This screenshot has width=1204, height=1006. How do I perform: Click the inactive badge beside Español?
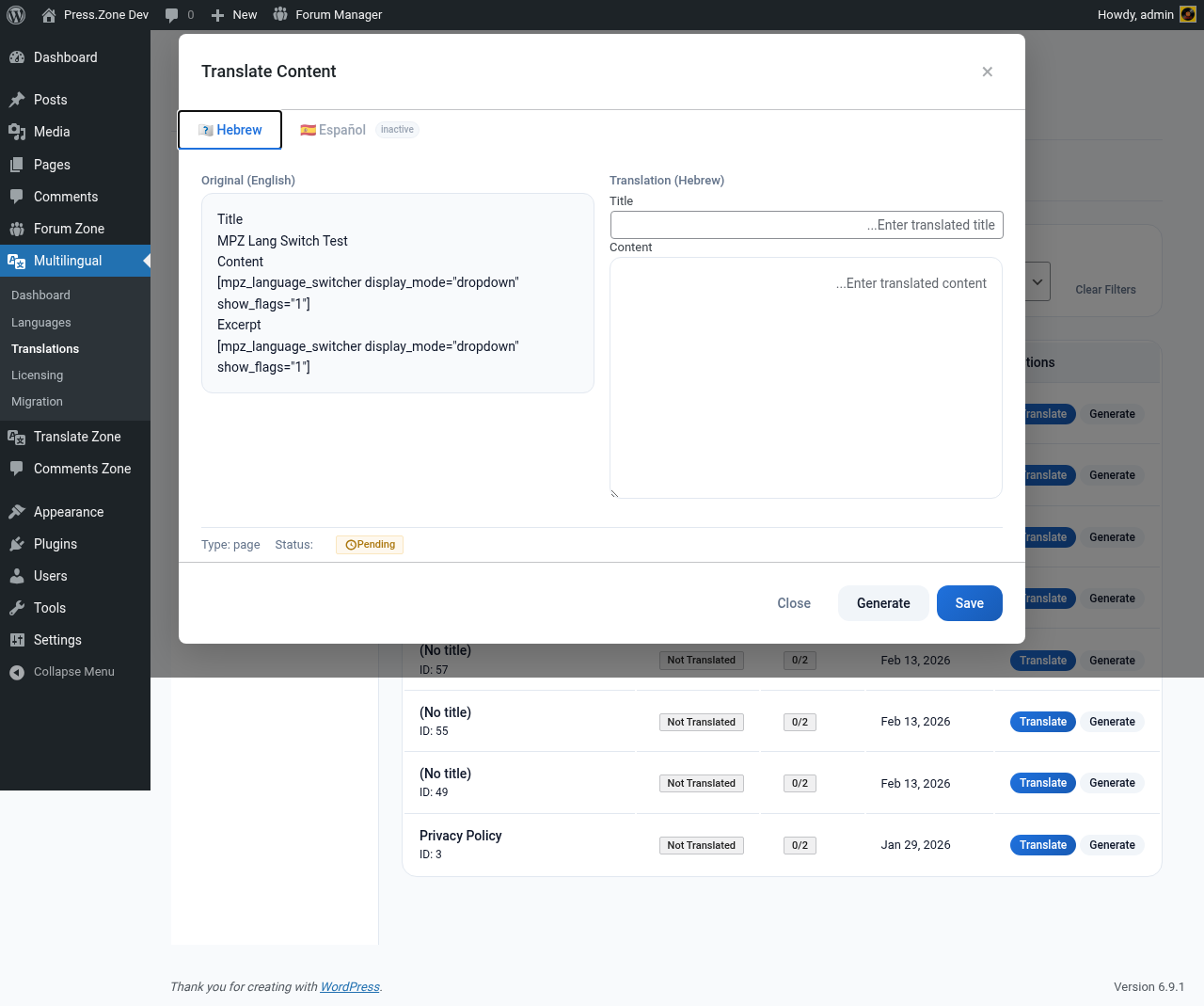point(397,130)
